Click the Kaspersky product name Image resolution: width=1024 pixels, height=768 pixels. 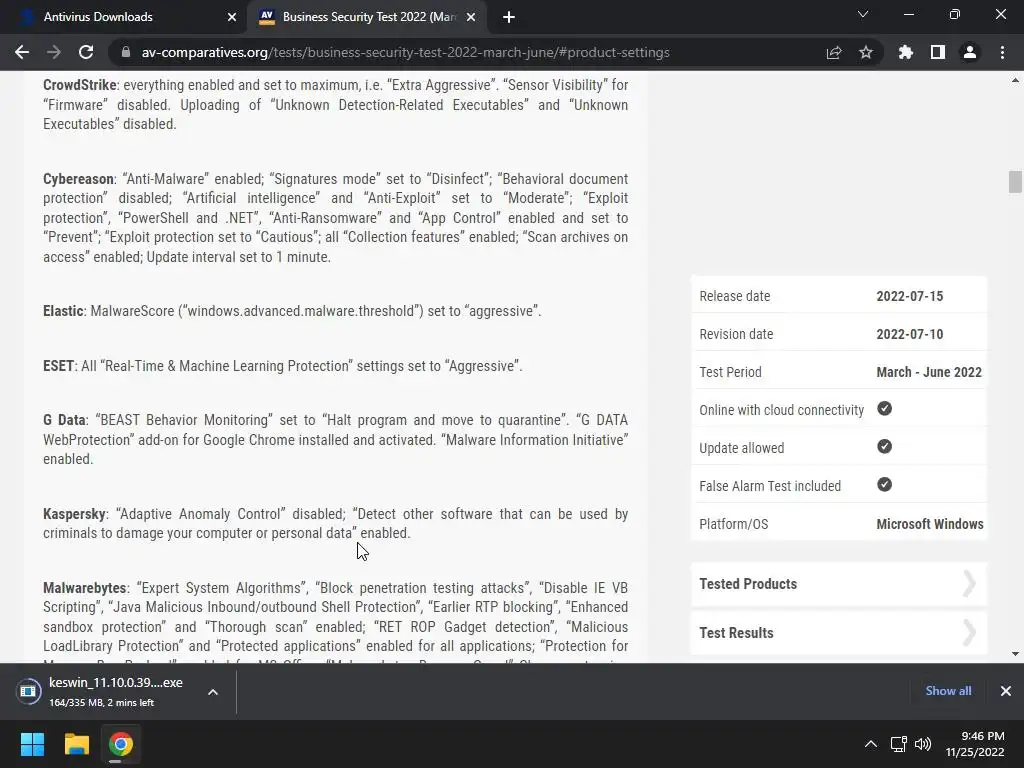(74, 514)
